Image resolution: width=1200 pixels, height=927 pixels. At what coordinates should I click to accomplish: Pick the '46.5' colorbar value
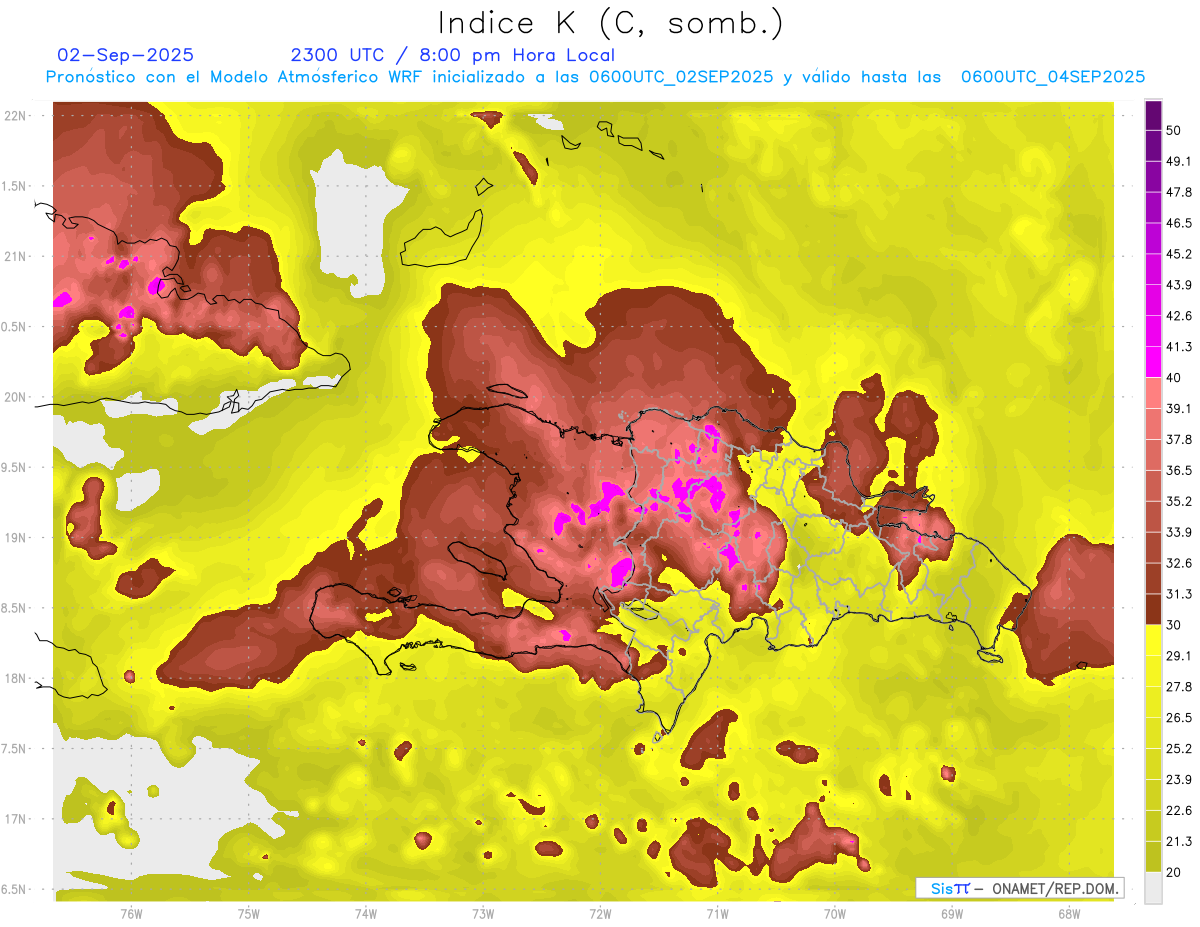[x=1179, y=223]
